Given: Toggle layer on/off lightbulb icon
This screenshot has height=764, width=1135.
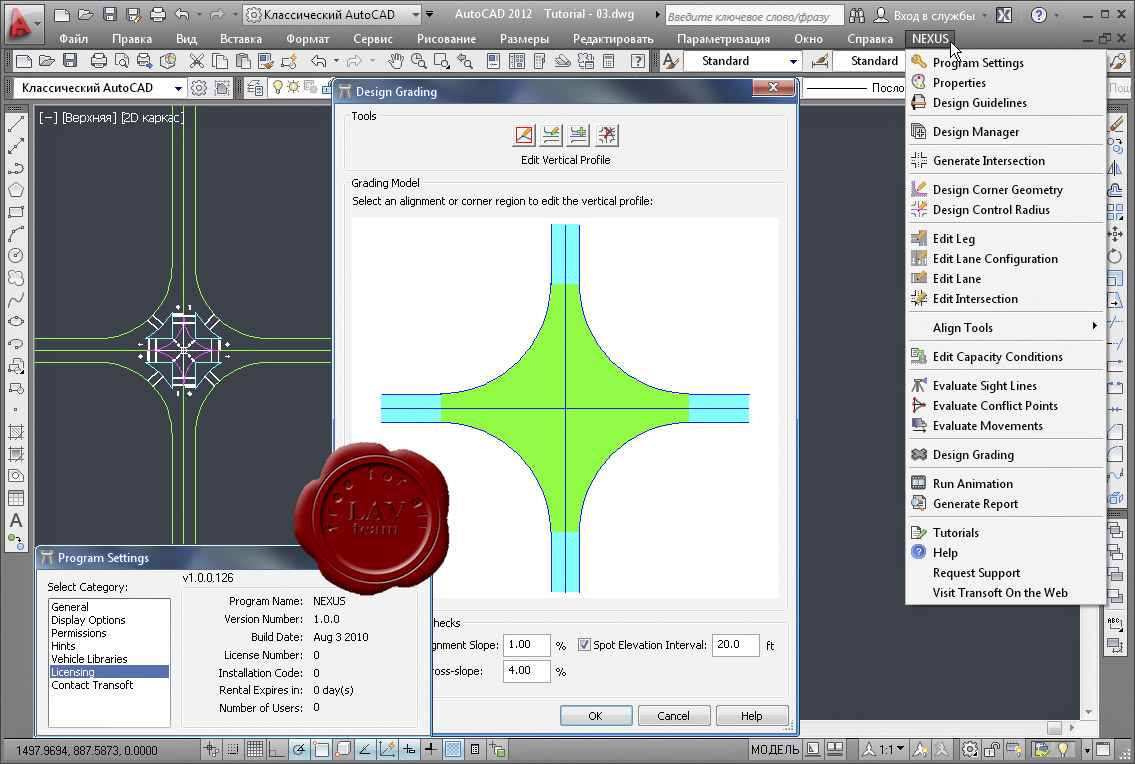Looking at the screenshot, I should (277, 88).
